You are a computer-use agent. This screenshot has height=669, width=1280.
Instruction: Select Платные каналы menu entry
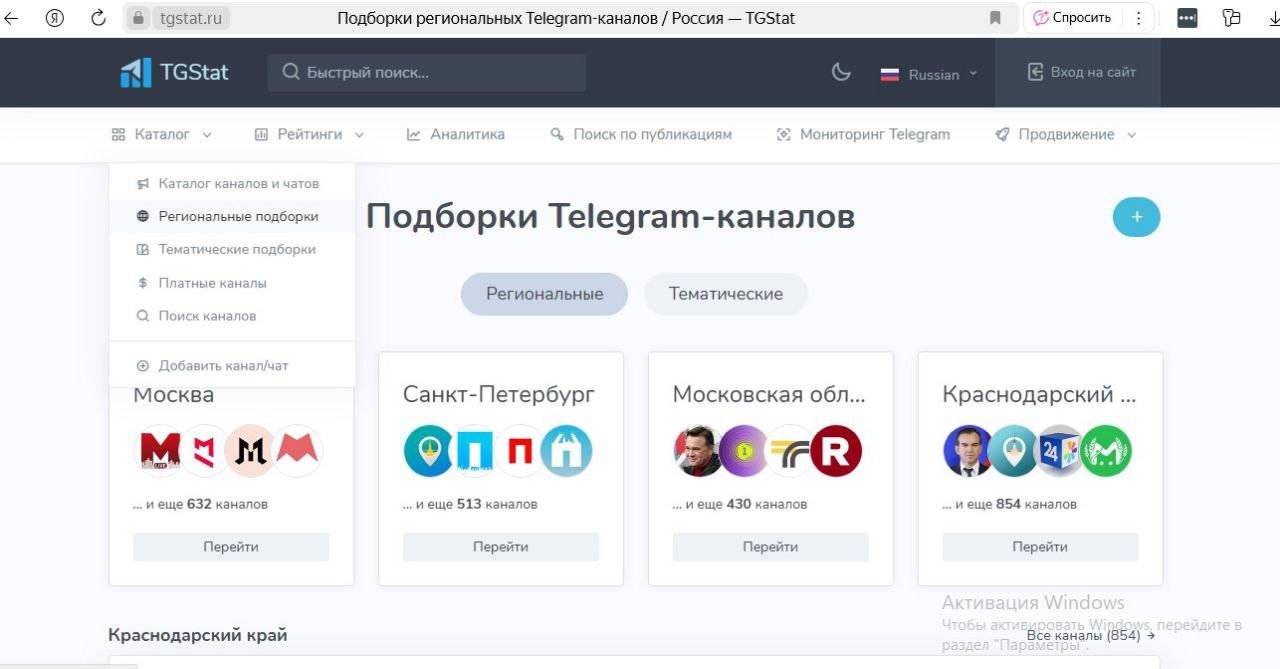(232, 283)
